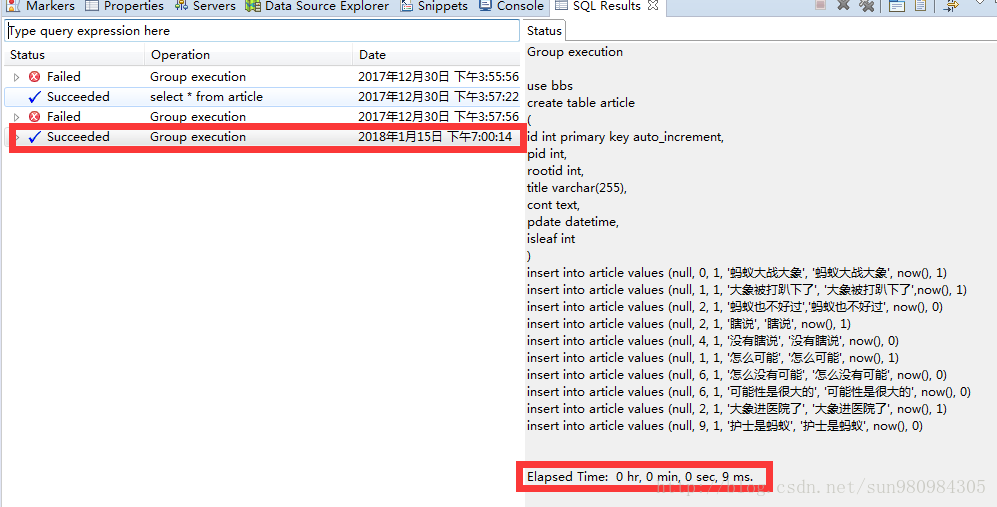This screenshot has width=997, height=507.
Task: Select Group execution in the 3:57:56 row
Action: [x=198, y=116]
